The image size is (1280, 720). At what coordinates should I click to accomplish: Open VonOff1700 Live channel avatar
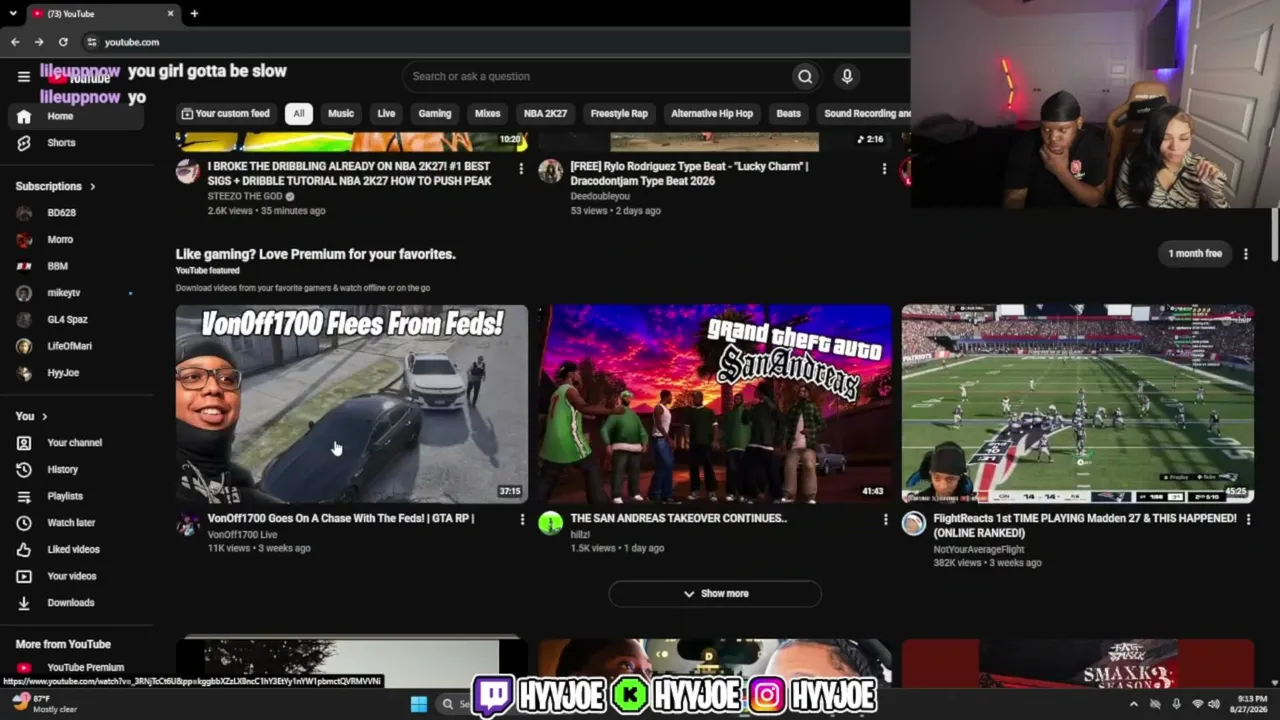[x=188, y=524]
